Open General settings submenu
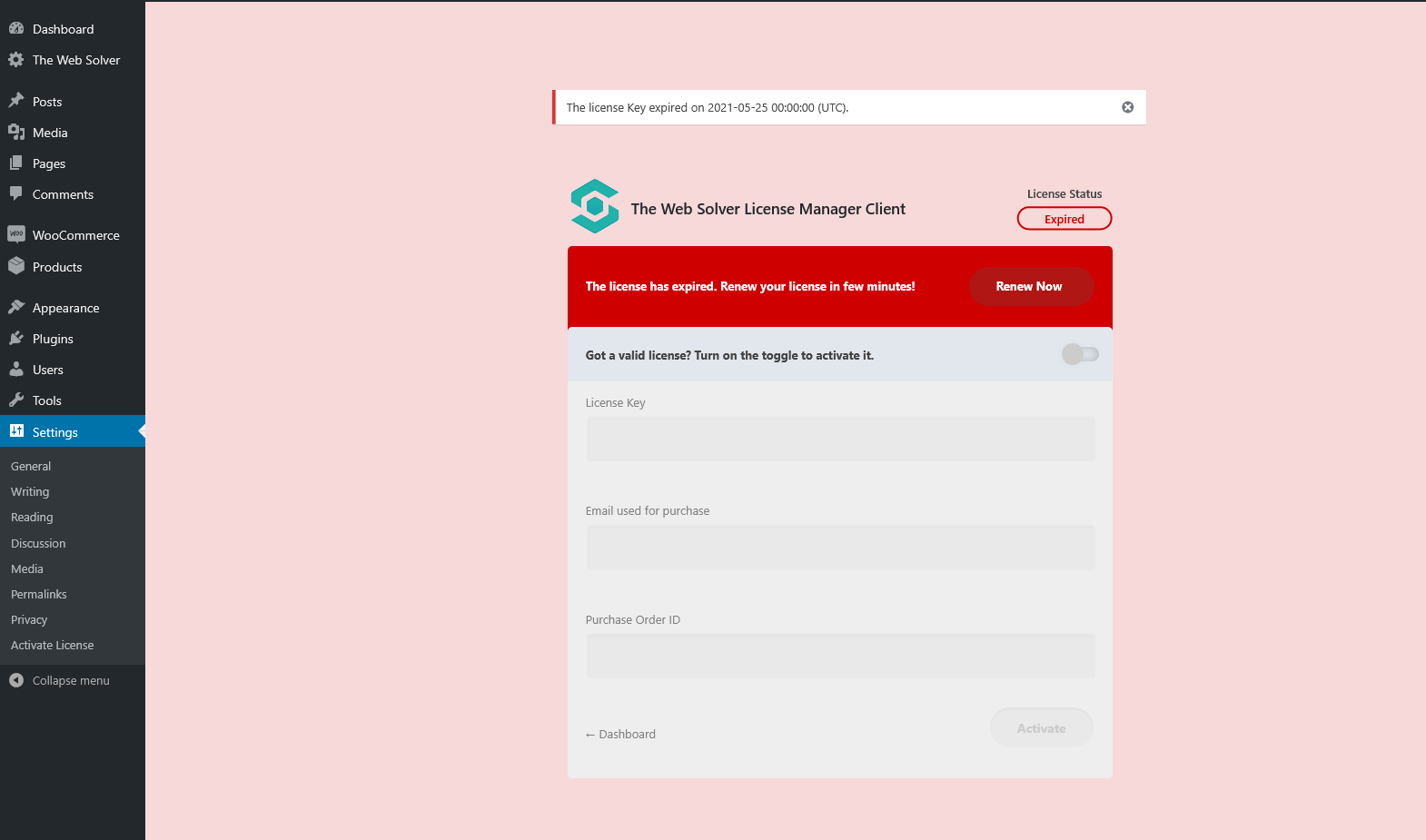The image size is (1426, 840). pos(31,466)
